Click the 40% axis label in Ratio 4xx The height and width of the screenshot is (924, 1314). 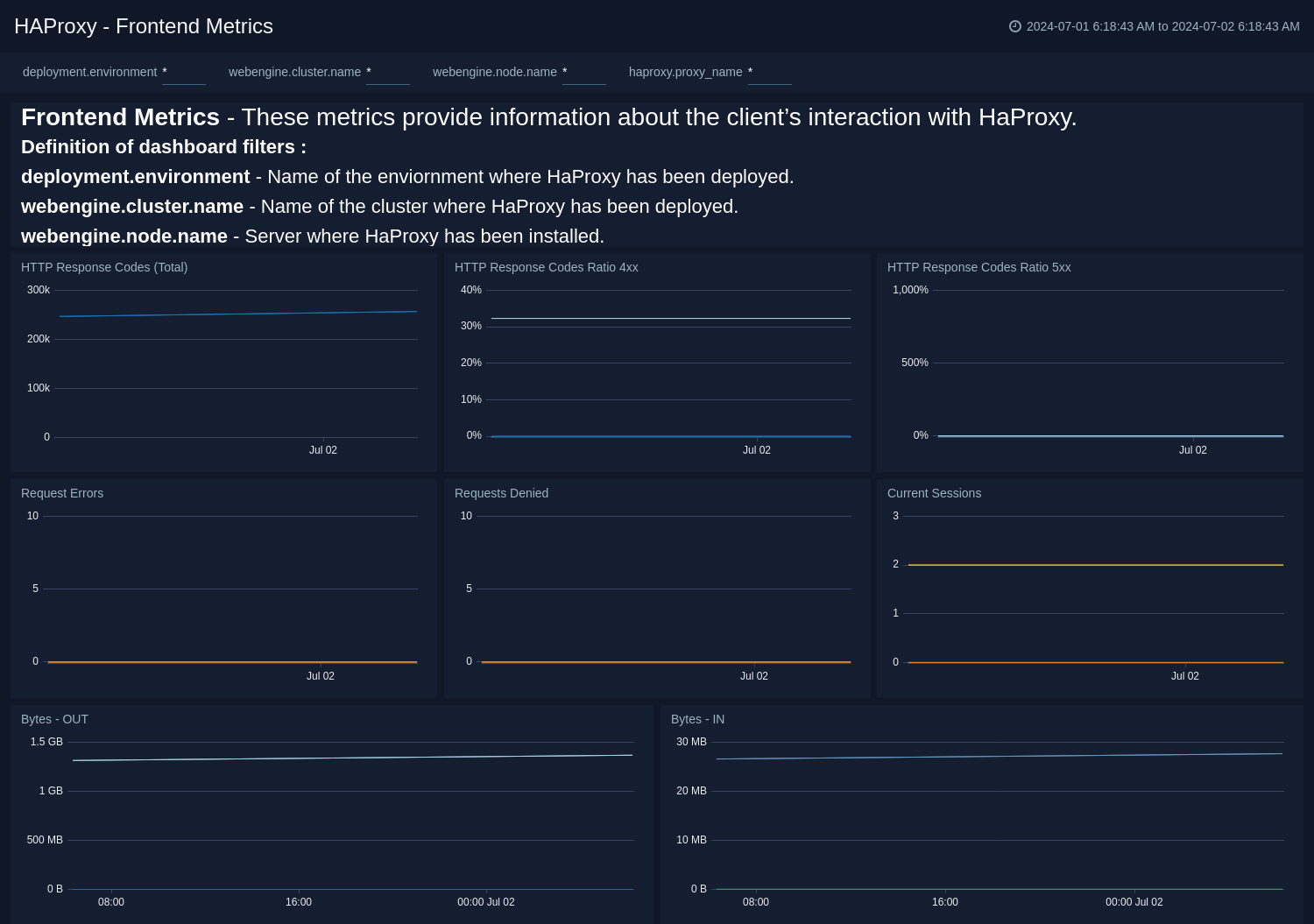point(471,290)
